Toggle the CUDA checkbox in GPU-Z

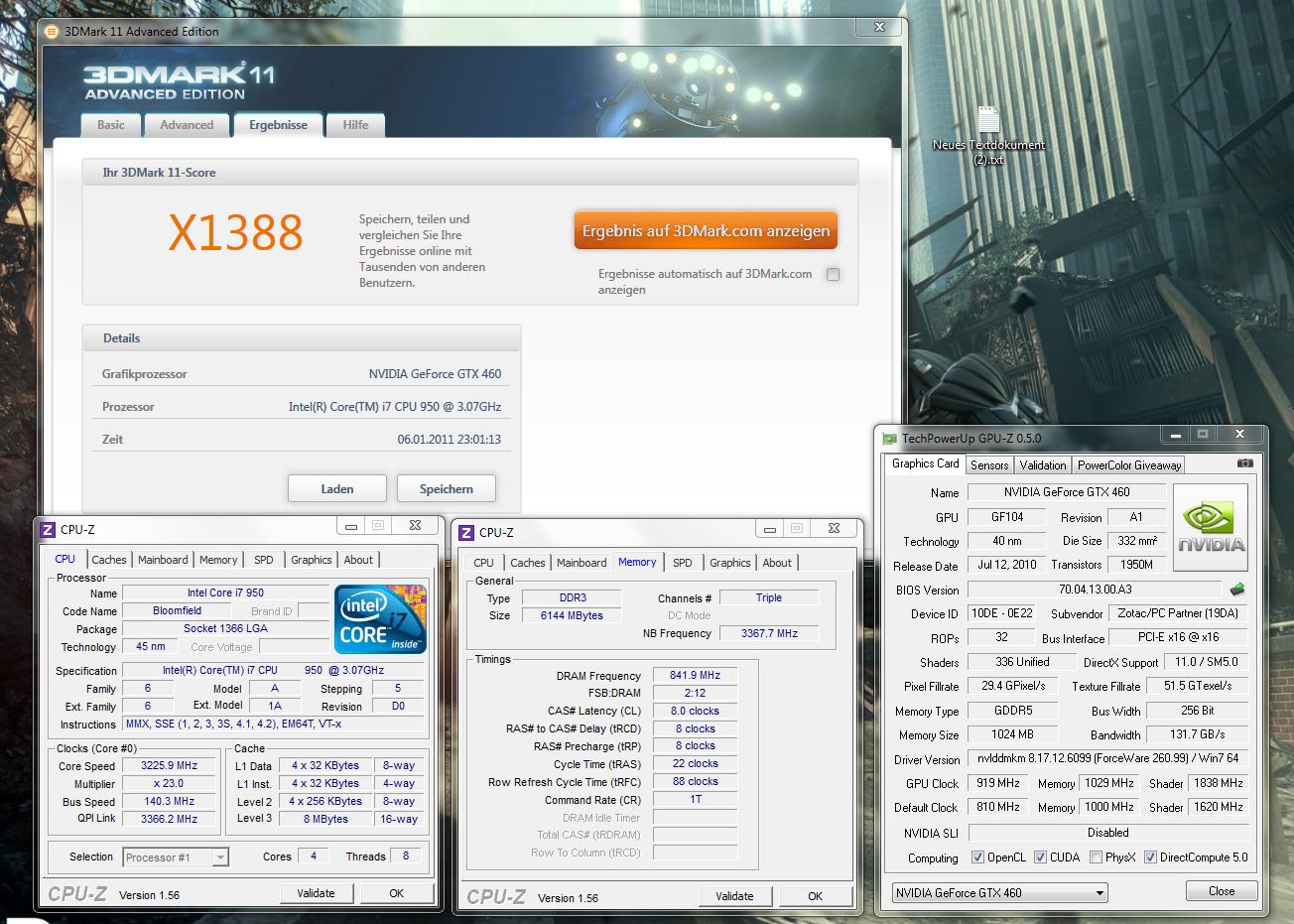1041,857
